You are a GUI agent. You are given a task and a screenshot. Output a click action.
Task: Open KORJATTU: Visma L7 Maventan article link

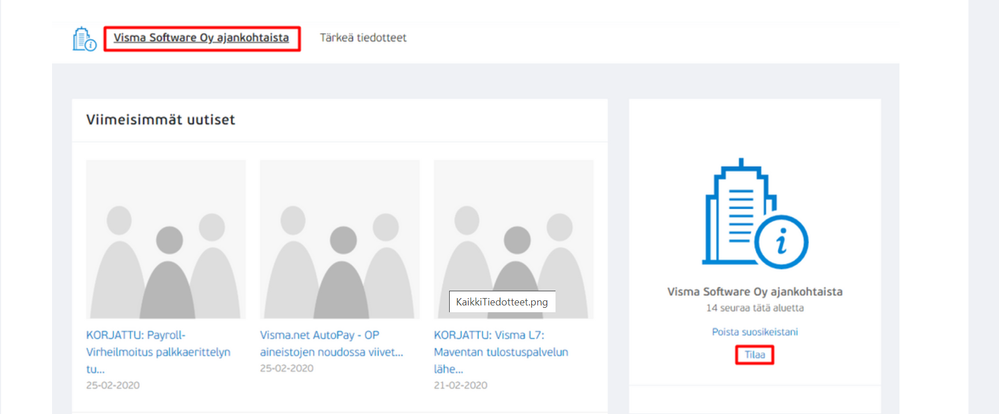point(501,352)
